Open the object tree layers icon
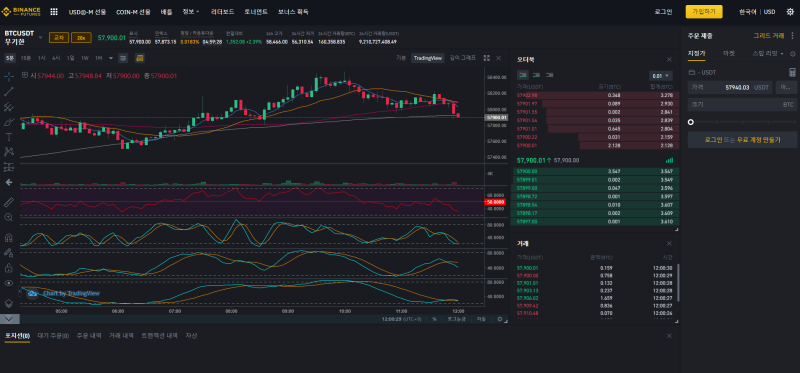The width and height of the screenshot is (800, 373). point(9,303)
